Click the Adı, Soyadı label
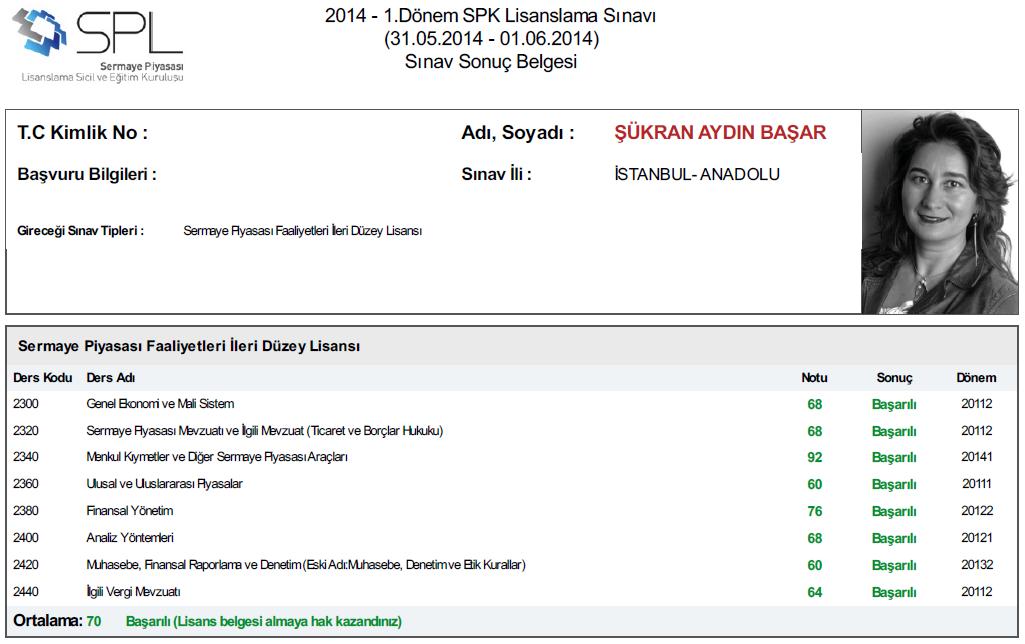 click(518, 133)
